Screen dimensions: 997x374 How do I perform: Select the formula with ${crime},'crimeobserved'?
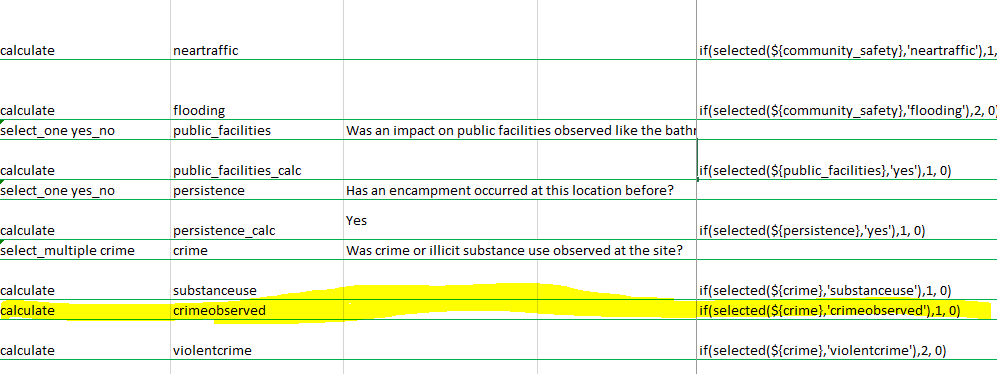pyautogui.click(x=829, y=310)
